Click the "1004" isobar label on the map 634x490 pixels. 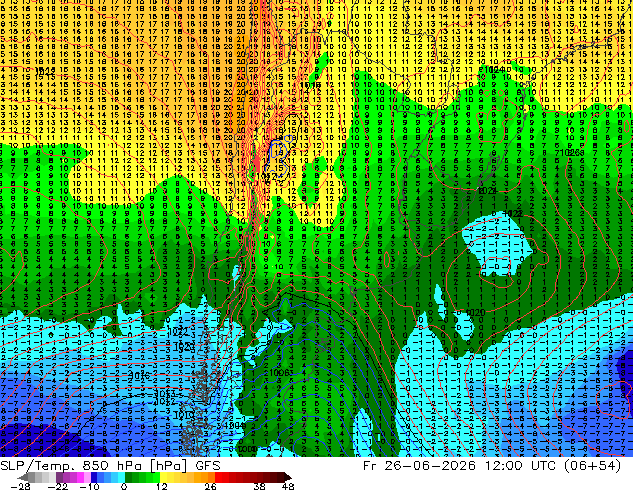(x=236, y=425)
